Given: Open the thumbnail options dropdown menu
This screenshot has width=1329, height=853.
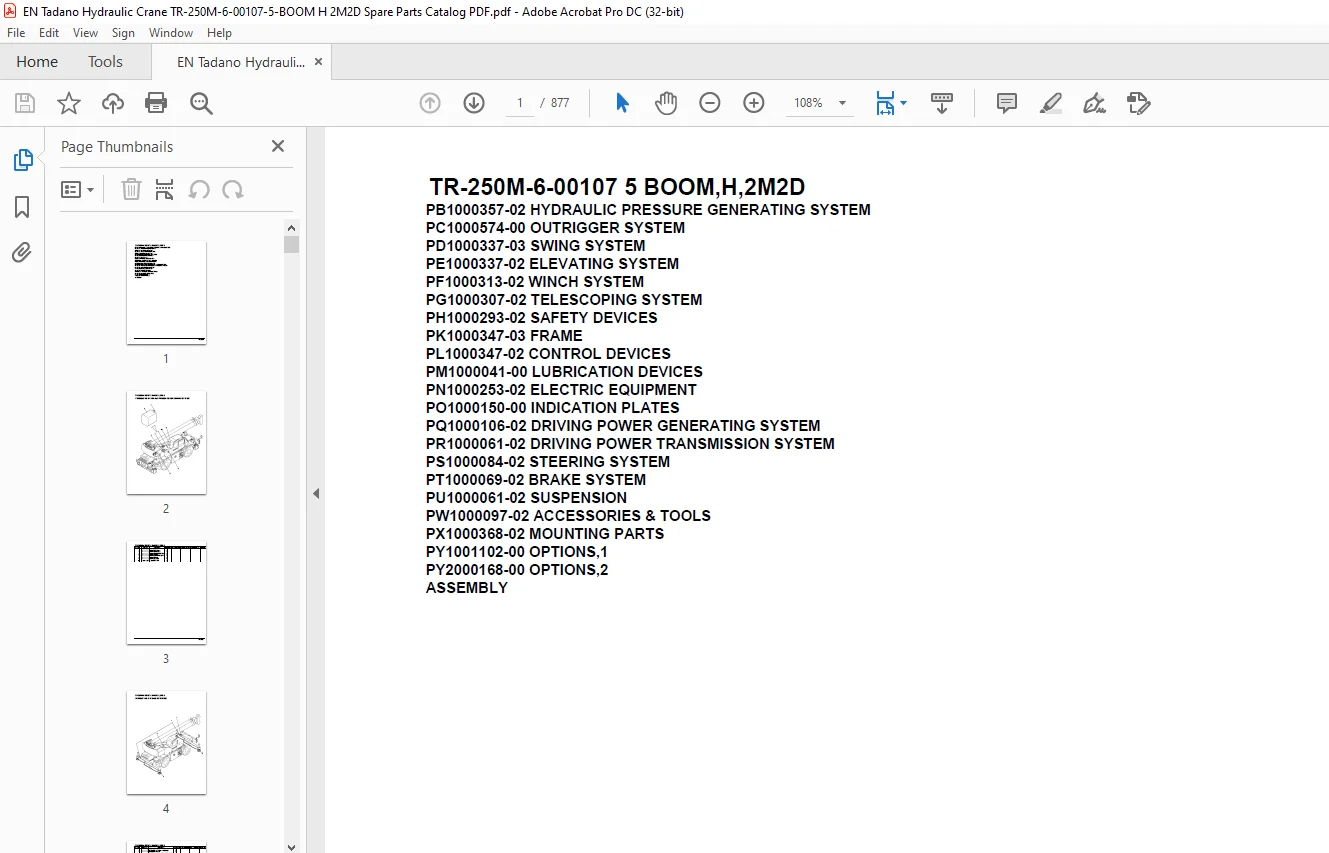Looking at the screenshot, I should pyautogui.click(x=78, y=190).
